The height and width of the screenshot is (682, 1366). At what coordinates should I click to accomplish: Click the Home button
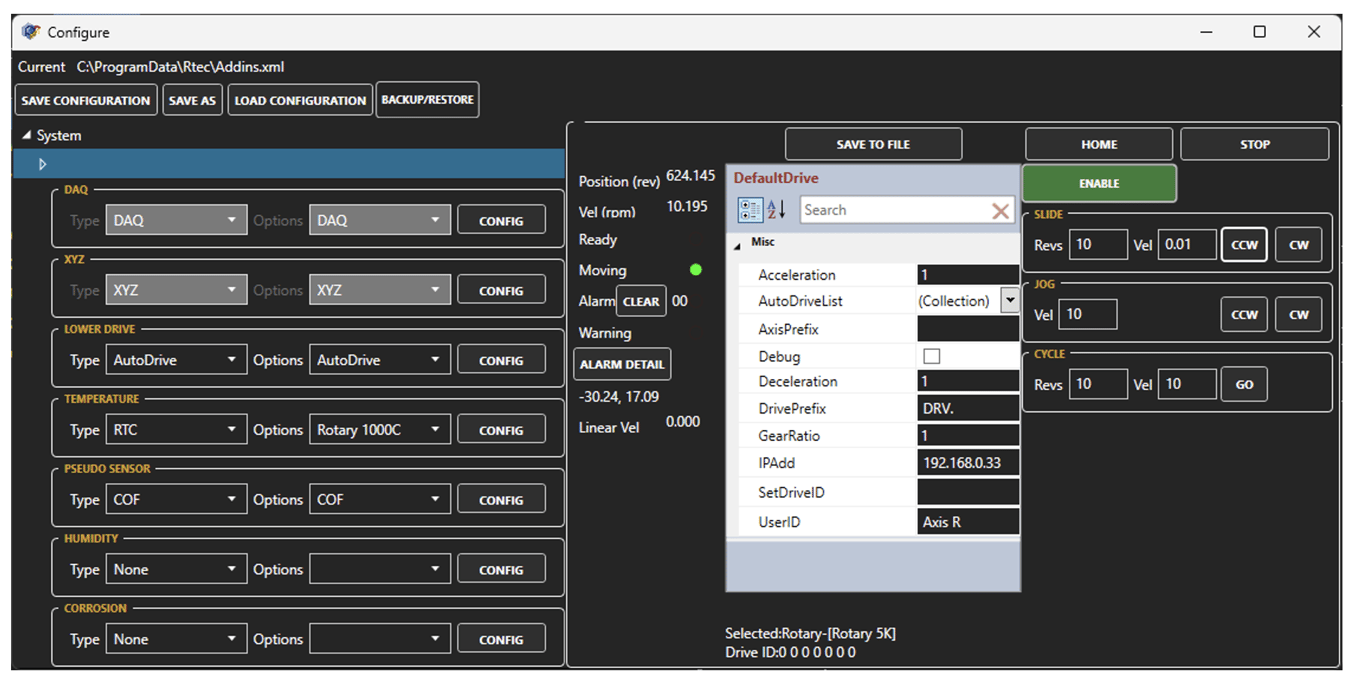point(1098,145)
